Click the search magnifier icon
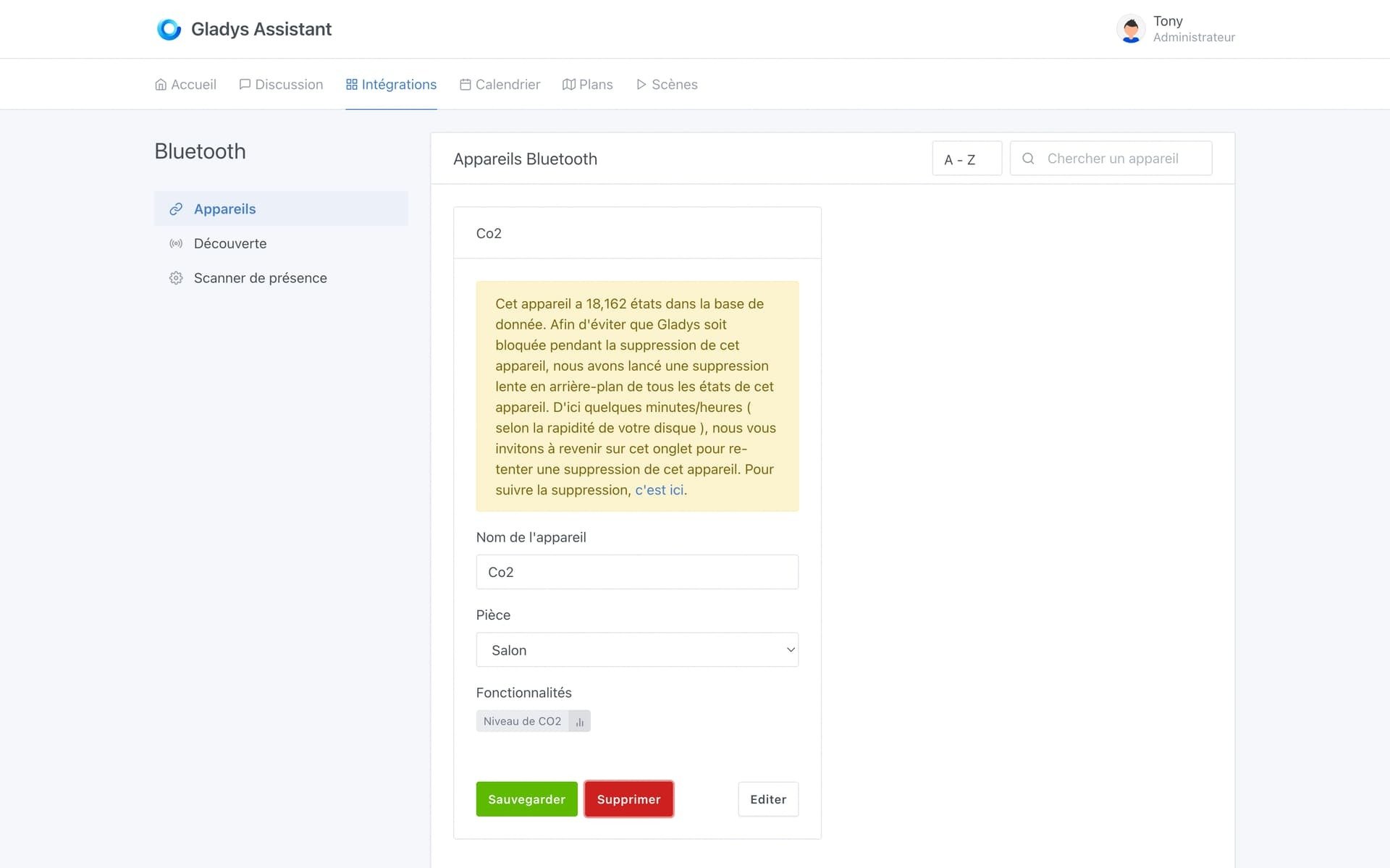 click(1027, 159)
